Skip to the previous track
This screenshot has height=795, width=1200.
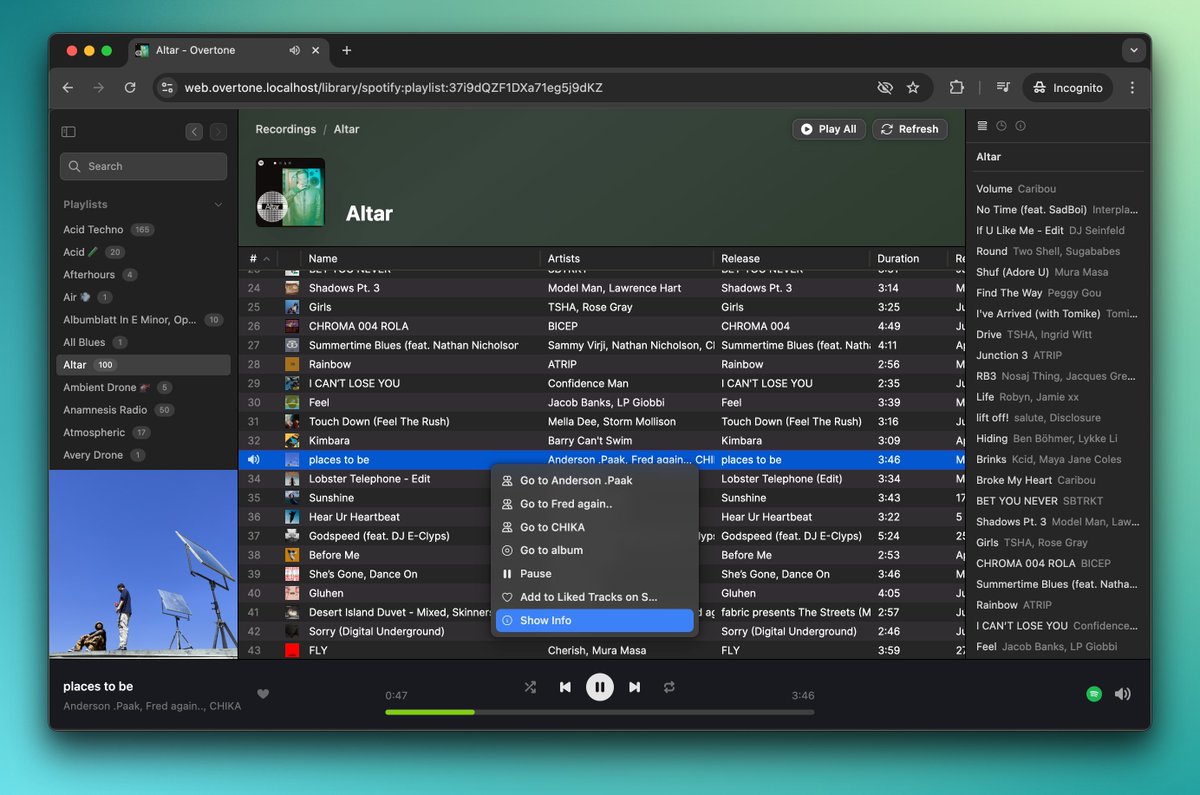(565, 687)
